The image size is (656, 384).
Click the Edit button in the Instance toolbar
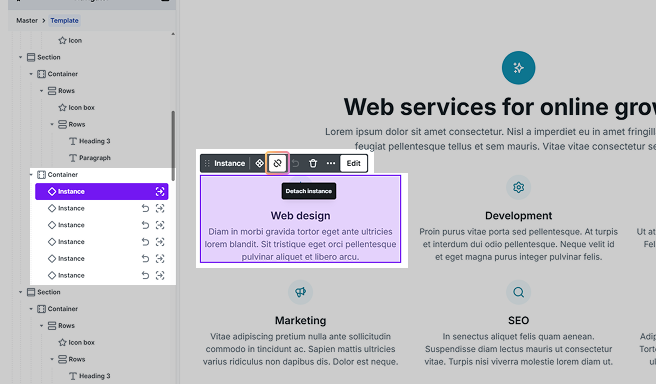[x=354, y=163]
